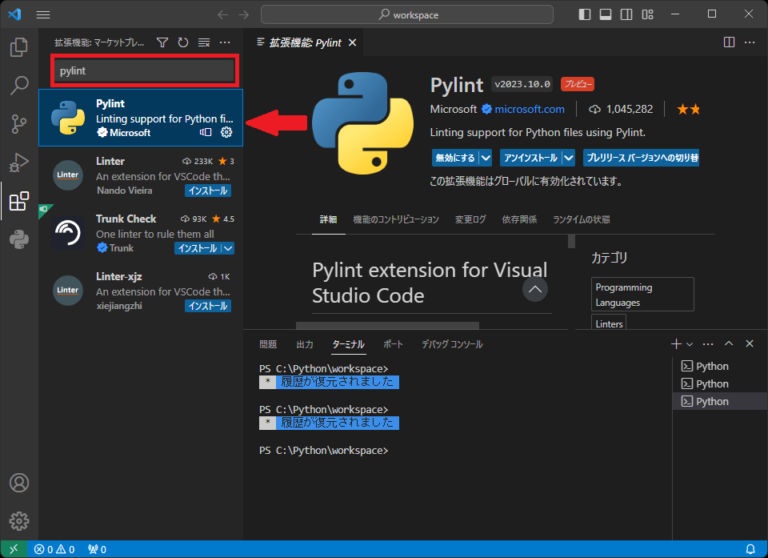Expand the 無効にする dropdown arrow
Image resolution: width=768 pixels, height=558 pixels.
(x=485, y=158)
